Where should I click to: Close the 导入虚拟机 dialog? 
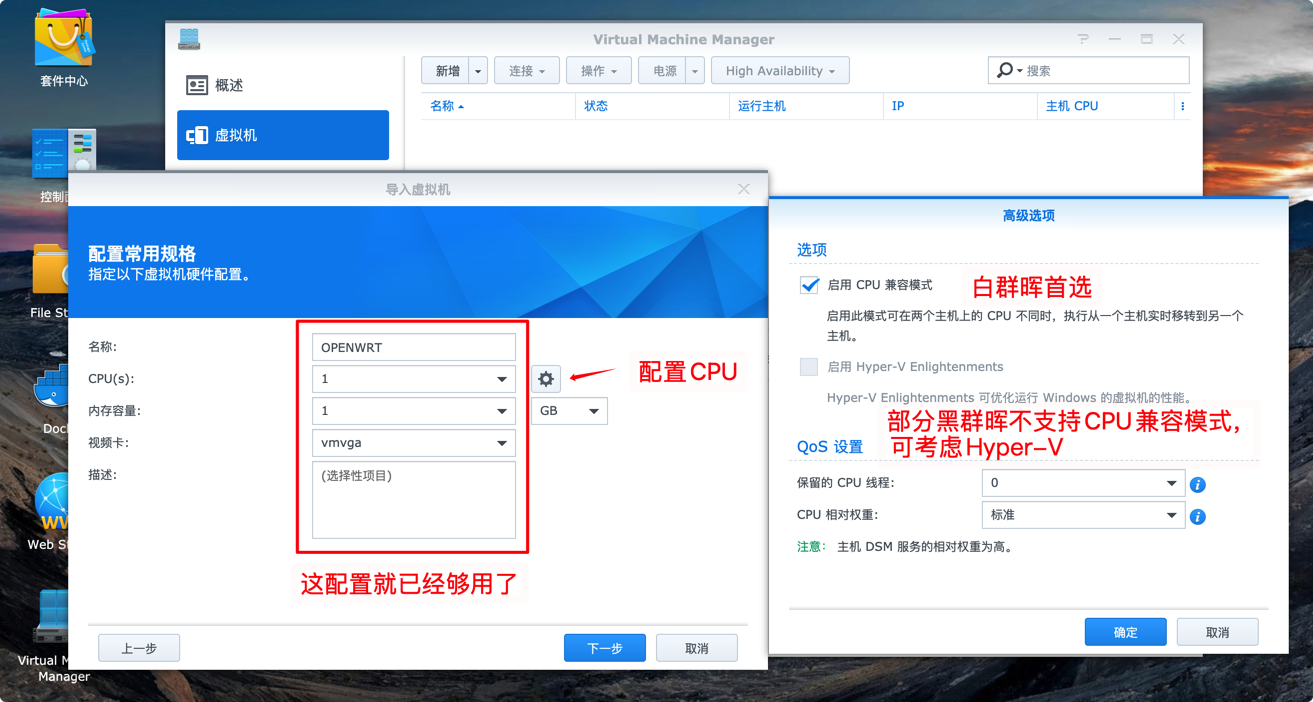pyautogui.click(x=744, y=189)
